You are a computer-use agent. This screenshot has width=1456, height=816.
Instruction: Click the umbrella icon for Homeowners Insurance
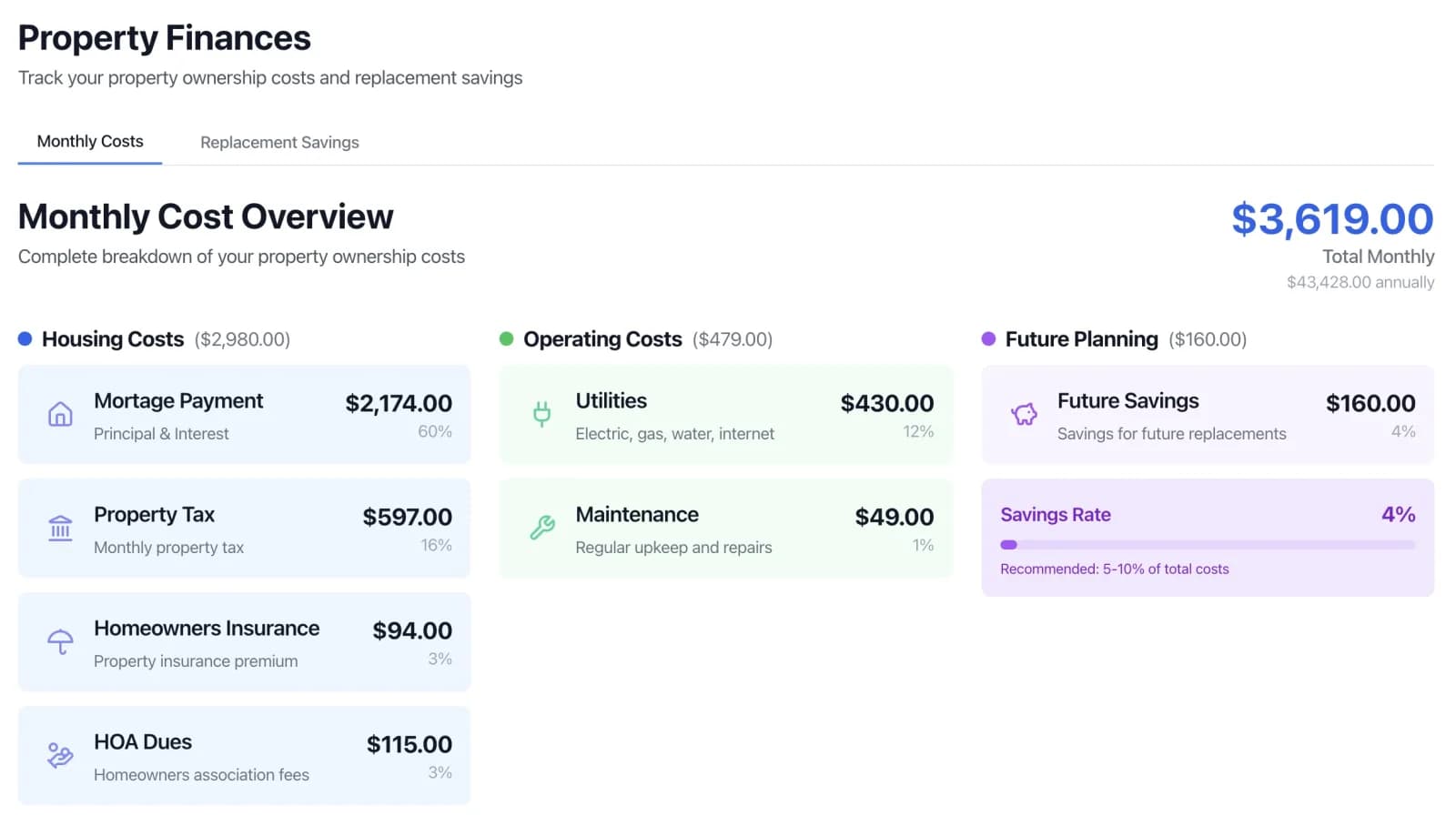coord(60,642)
